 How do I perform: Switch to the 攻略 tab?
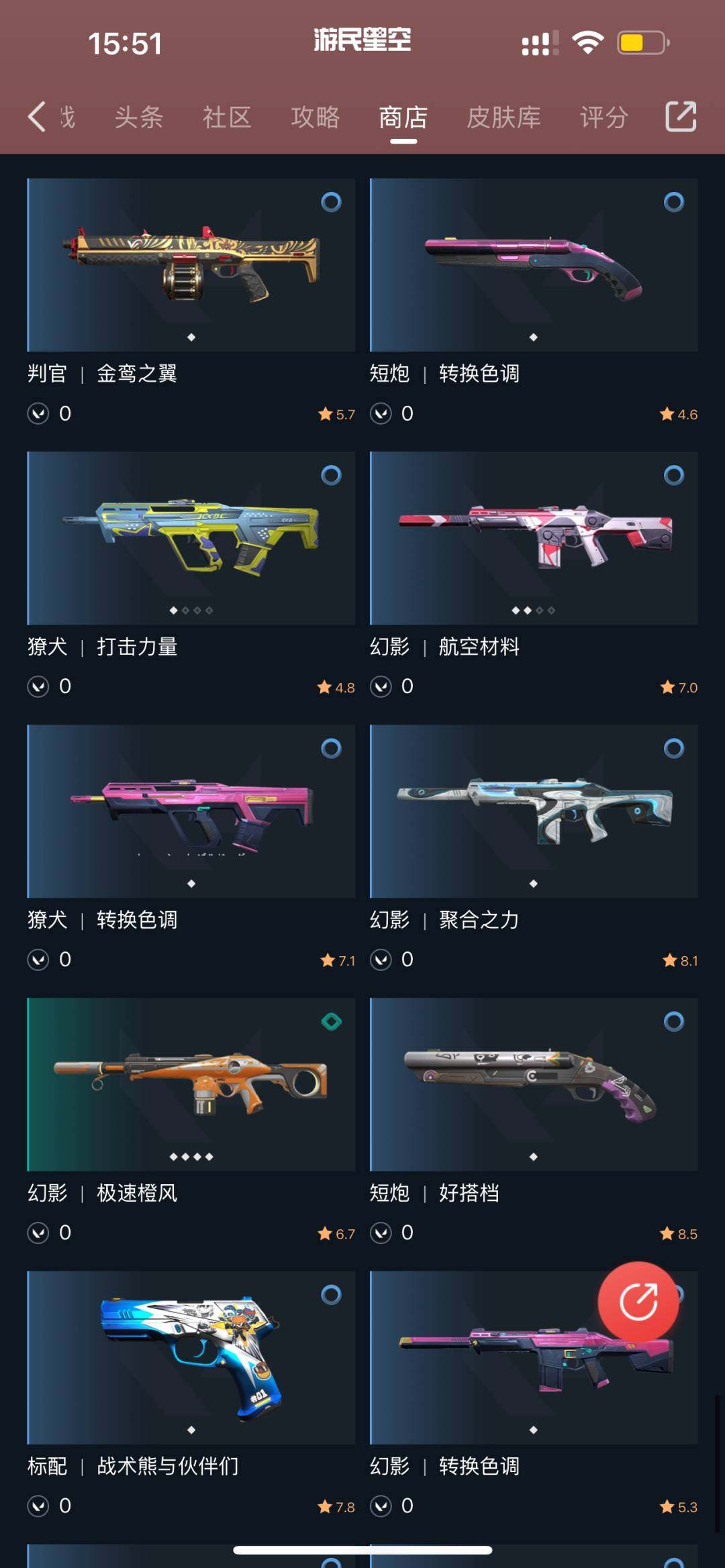click(315, 117)
